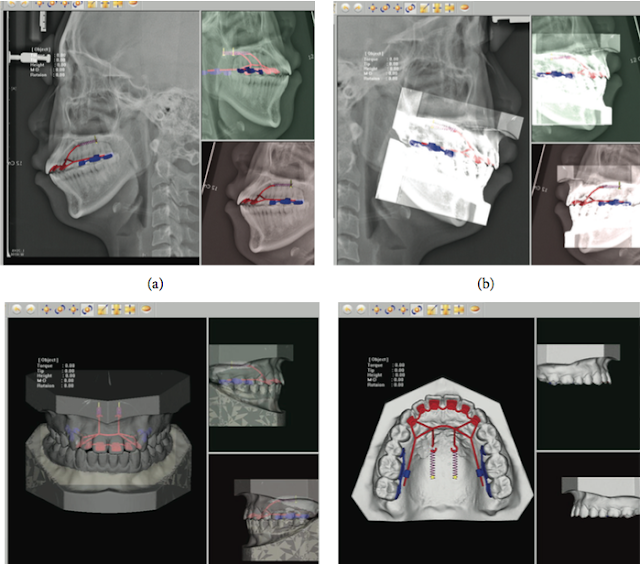Screen dimensions: 640x564
Task: Select lower side bite view beside frontal model
Action: click(x=263, y=508)
